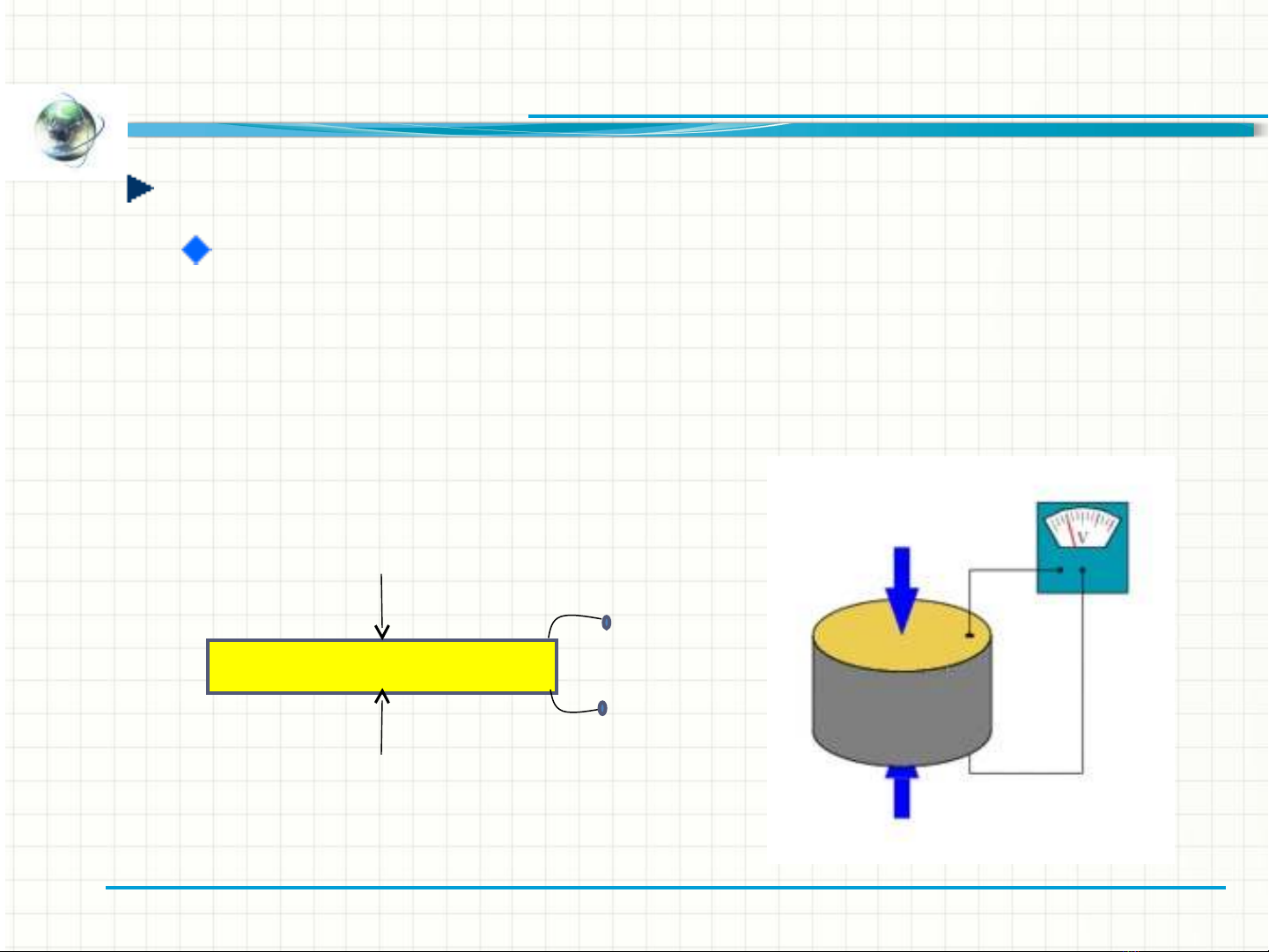Click the right terminal on the voltmeter
1269x952 pixels.
1082,570
